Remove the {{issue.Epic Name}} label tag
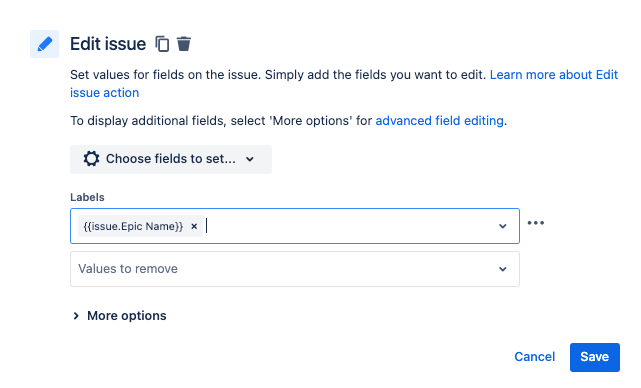The image size is (641, 388). [x=194, y=226]
